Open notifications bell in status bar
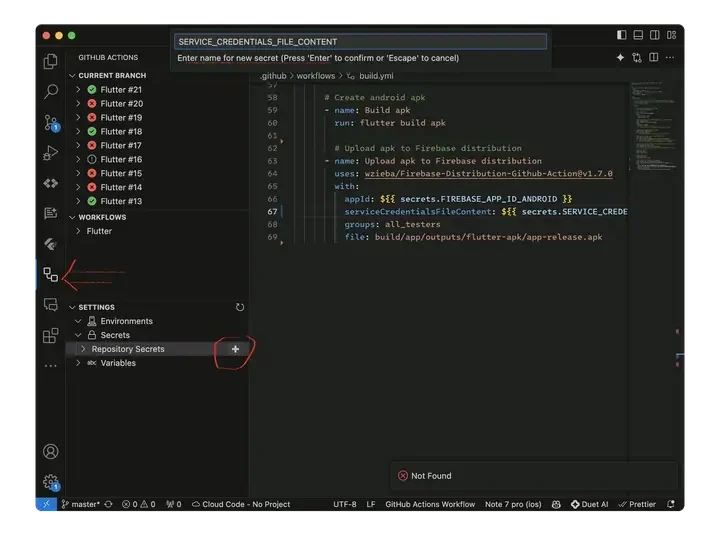Screen dimensions: 720x558 [x=671, y=504]
